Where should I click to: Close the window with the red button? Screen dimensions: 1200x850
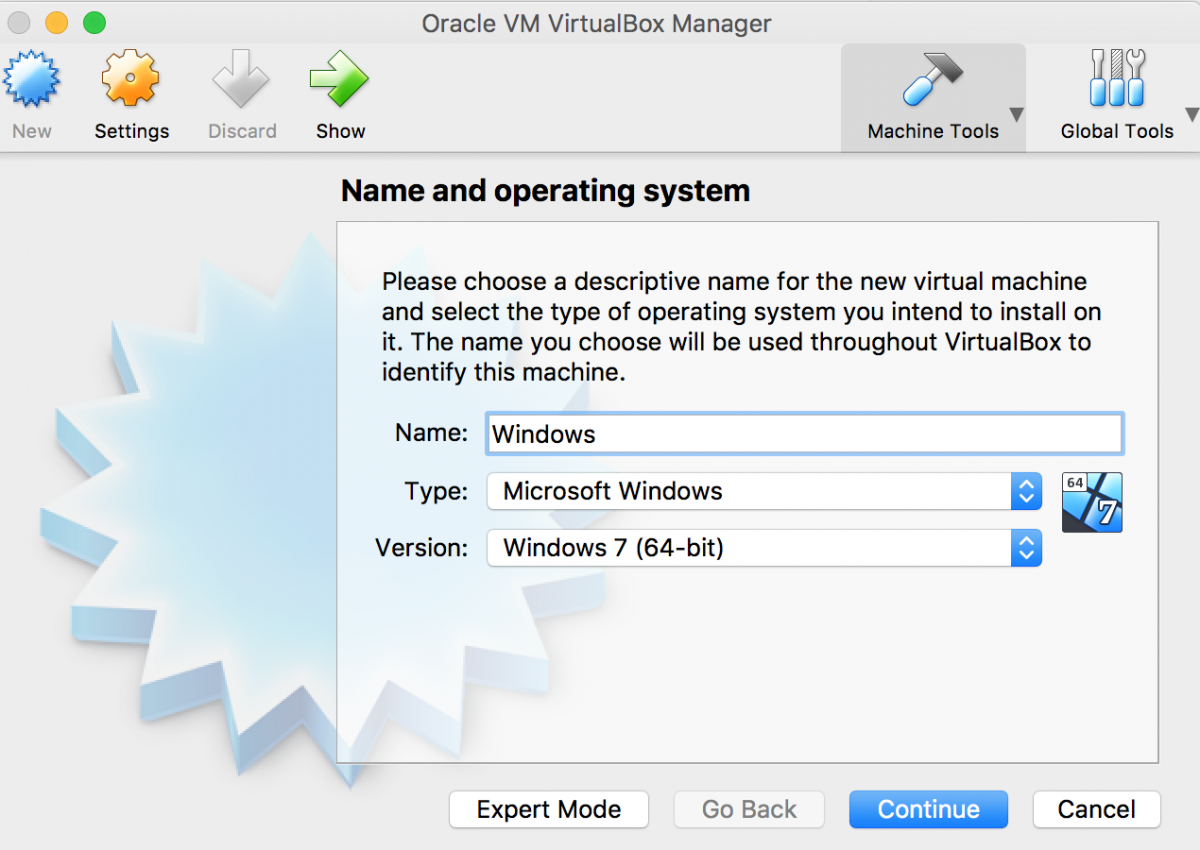click(19, 22)
